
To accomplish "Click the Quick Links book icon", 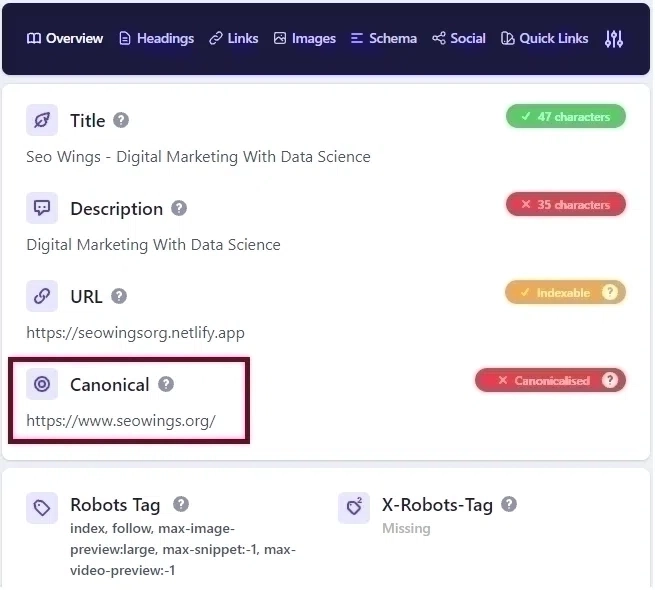I will click(x=508, y=38).
